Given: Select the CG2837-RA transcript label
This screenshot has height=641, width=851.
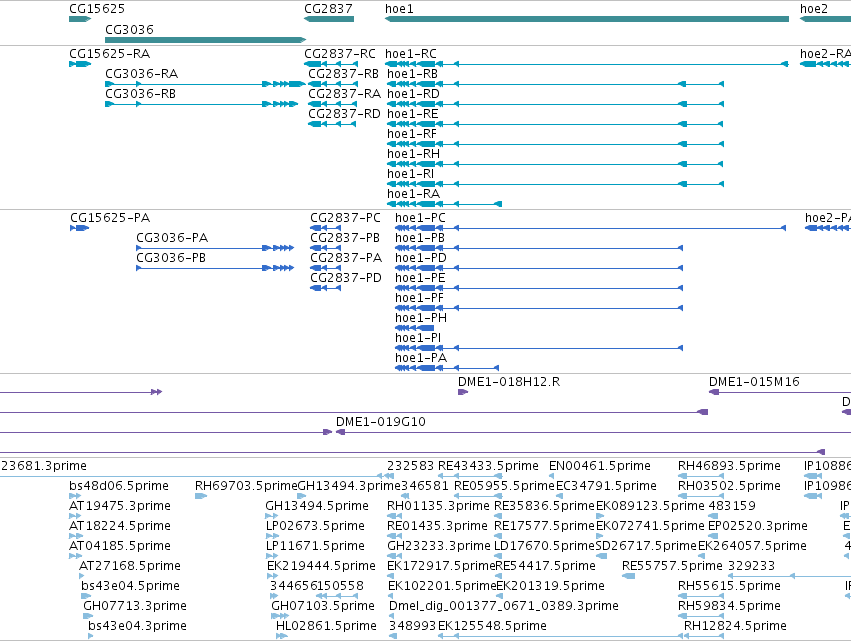Looking at the screenshot, I should (x=345, y=94).
